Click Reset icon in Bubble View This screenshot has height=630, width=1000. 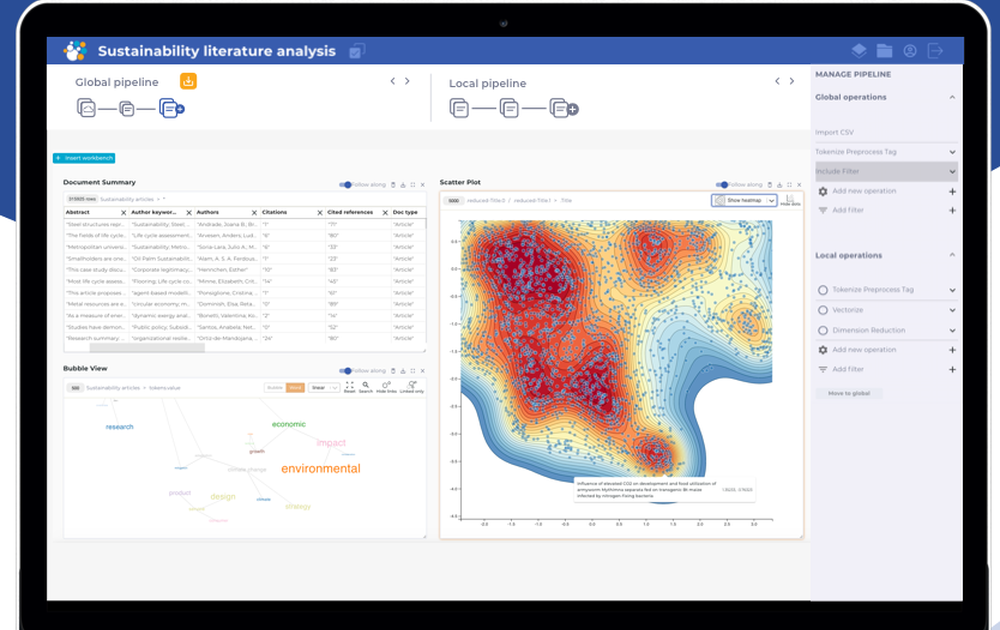pos(349,387)
